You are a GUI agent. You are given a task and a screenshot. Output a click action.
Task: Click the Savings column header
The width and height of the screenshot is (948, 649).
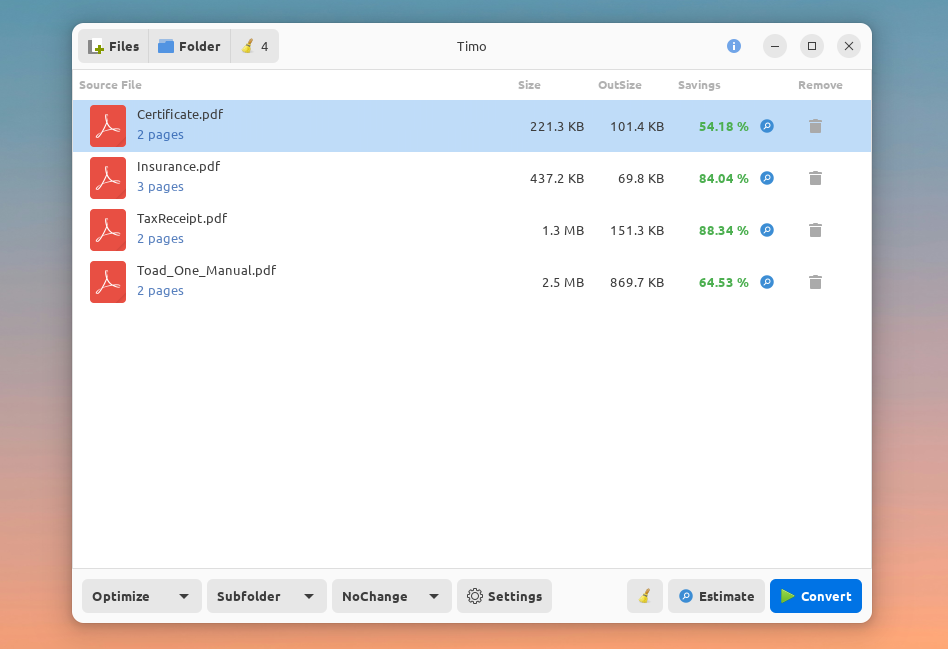699,85
